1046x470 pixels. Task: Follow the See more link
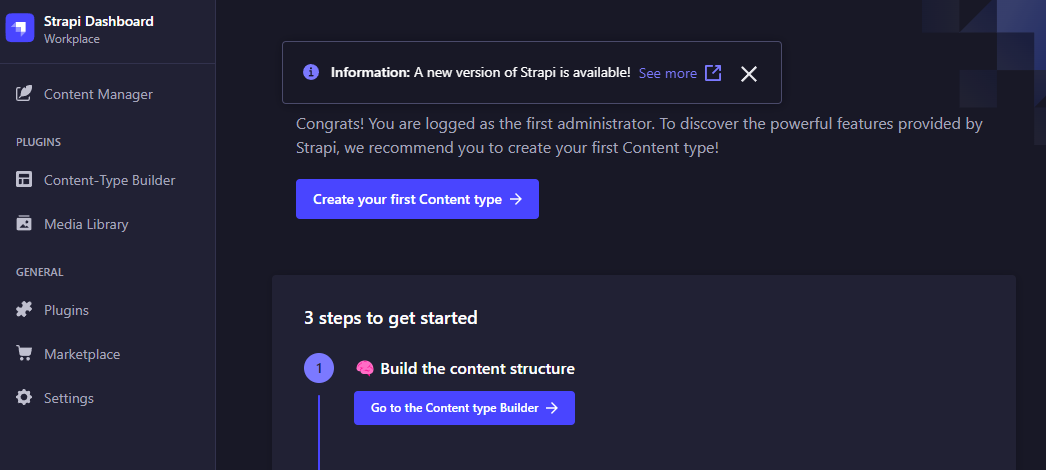[667, 73]
